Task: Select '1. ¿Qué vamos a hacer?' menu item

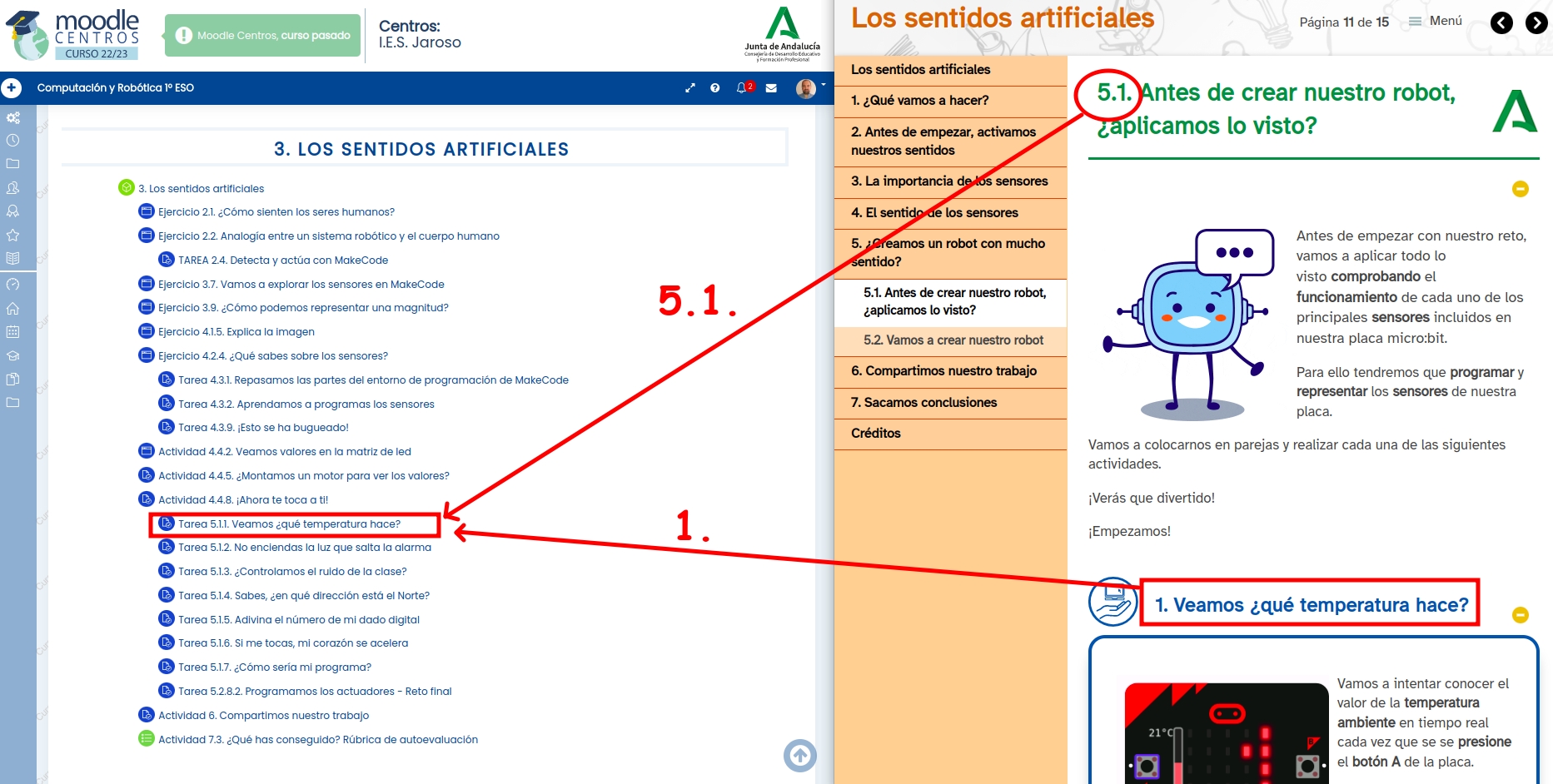Action: point(950,101)
